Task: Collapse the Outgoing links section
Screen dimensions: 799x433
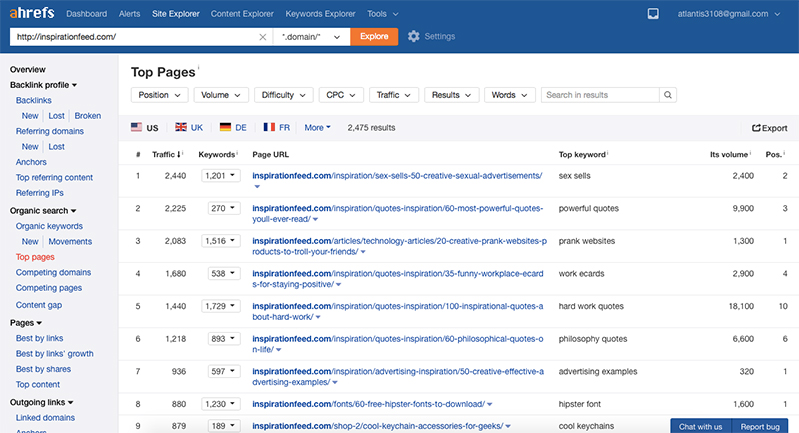Action: tap(41, 402)
